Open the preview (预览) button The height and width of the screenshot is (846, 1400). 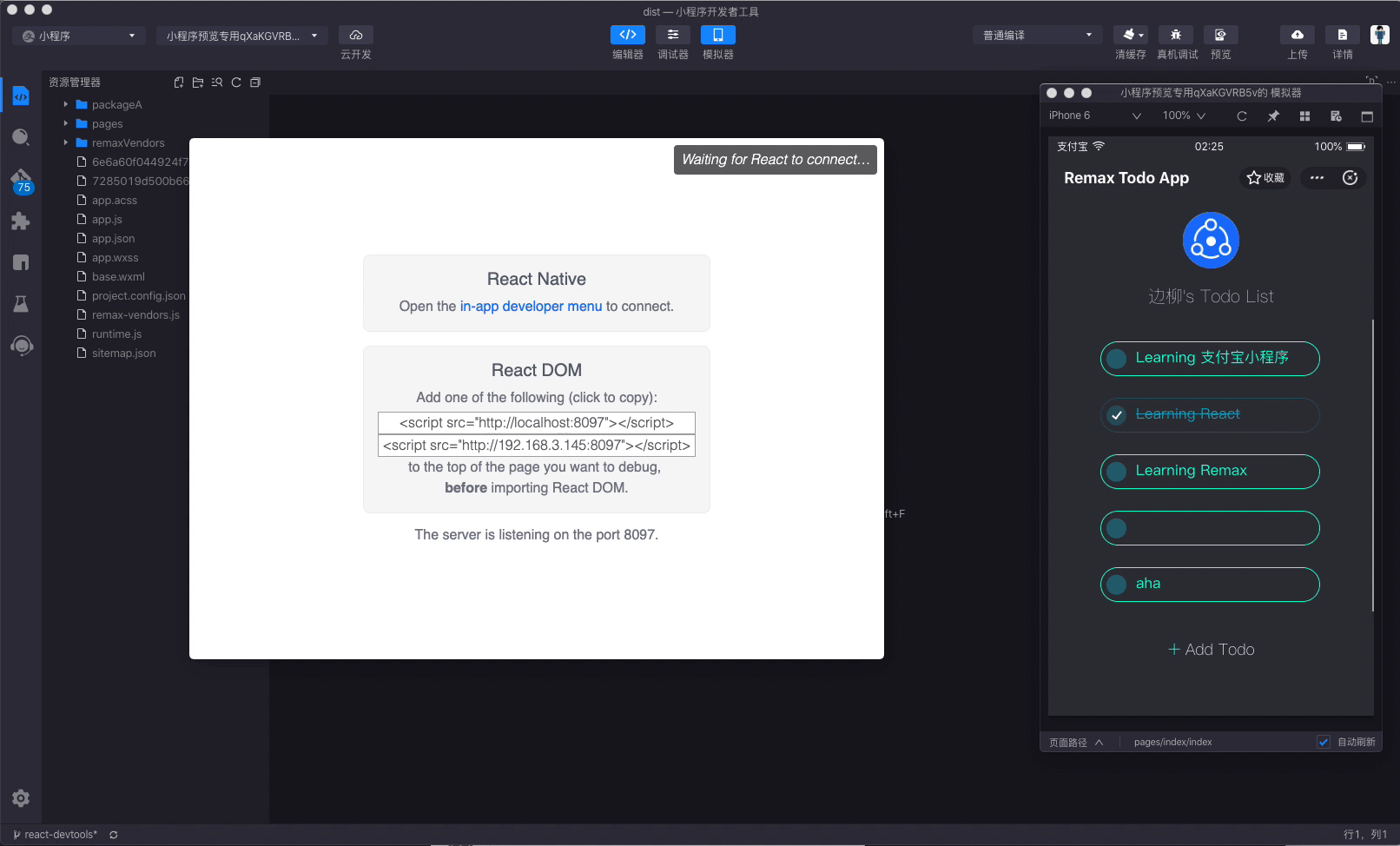click(1221, 35)
